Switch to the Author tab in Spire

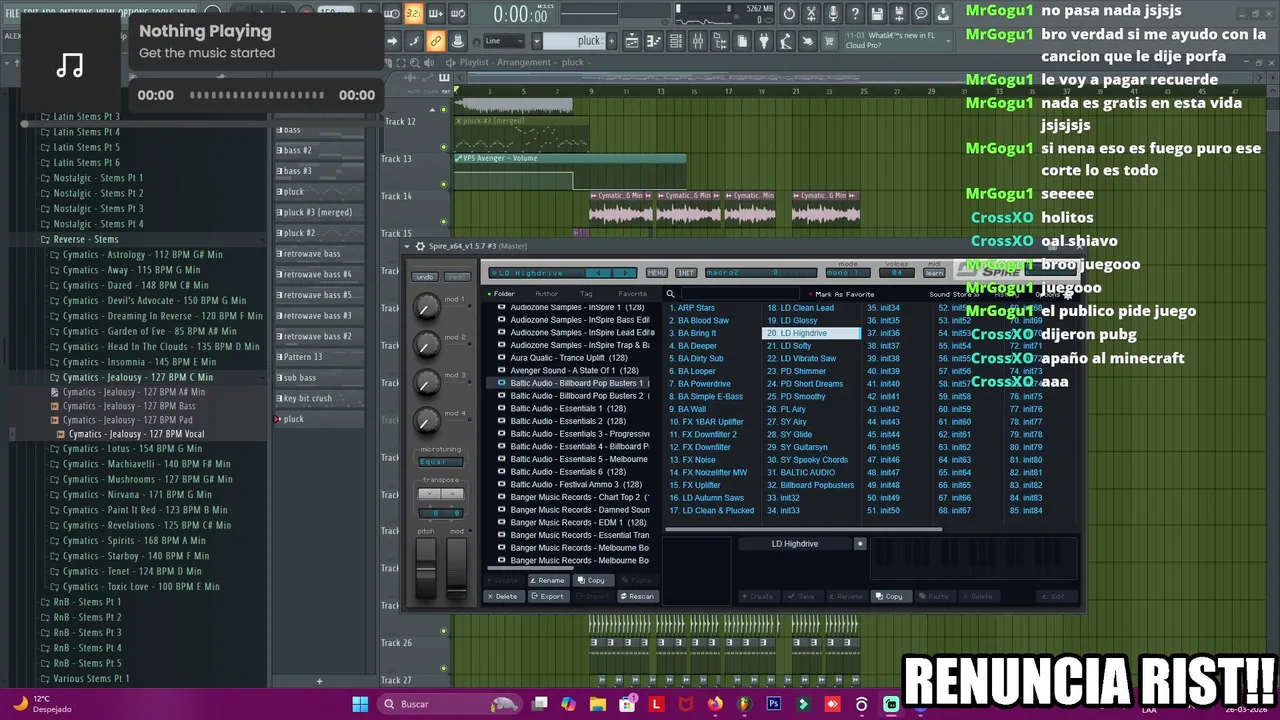pos(546,294)
